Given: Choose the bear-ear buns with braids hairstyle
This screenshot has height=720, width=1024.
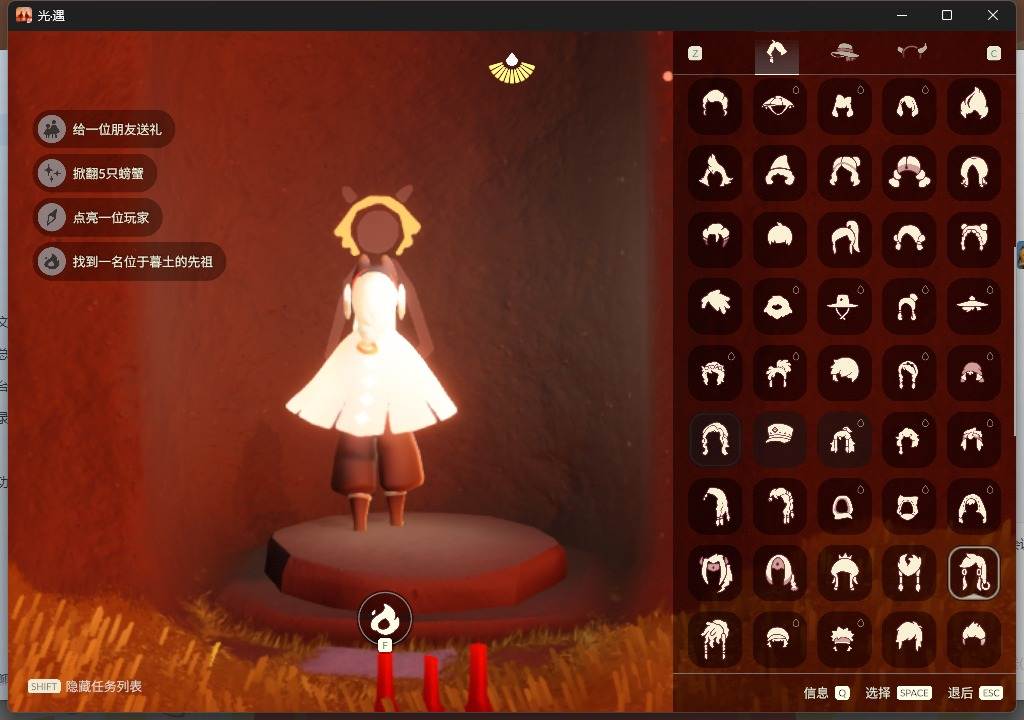Looking at the screenshot, I should click(x=973, y=239).
